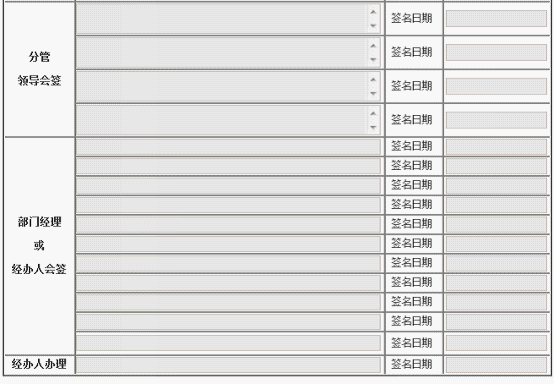Click first 部门经理或经办人会签 signature field
The height and width of the screenshot is (384, 554).
[228, 147]
